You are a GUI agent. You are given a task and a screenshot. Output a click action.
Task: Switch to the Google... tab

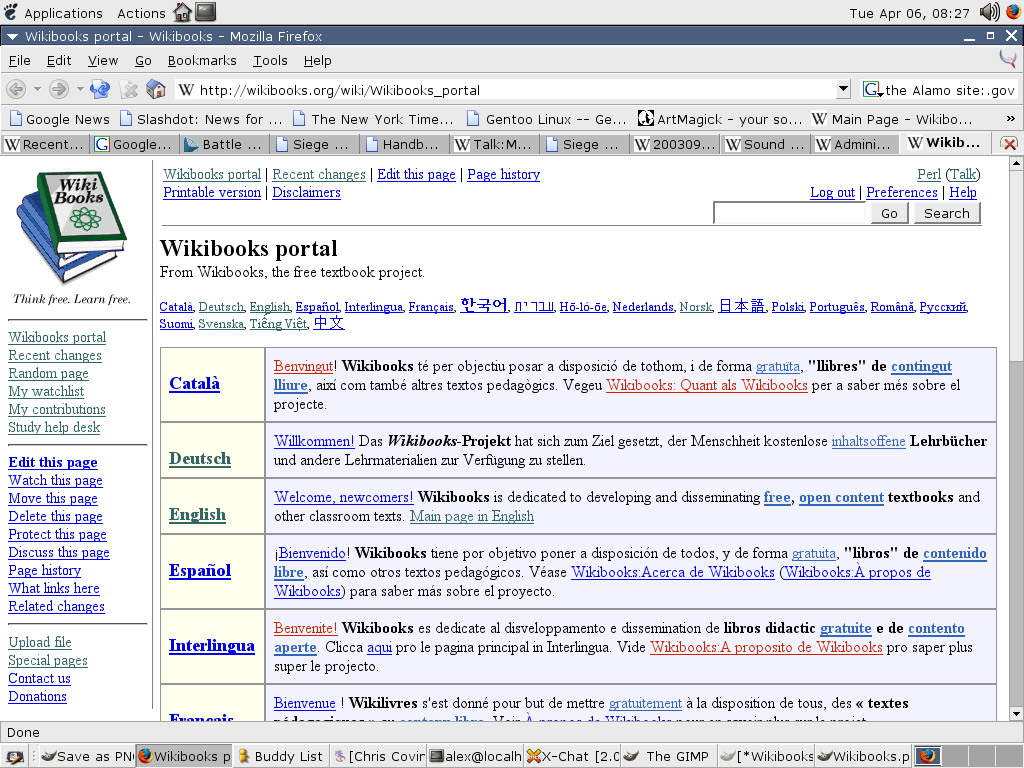[135, 144]
